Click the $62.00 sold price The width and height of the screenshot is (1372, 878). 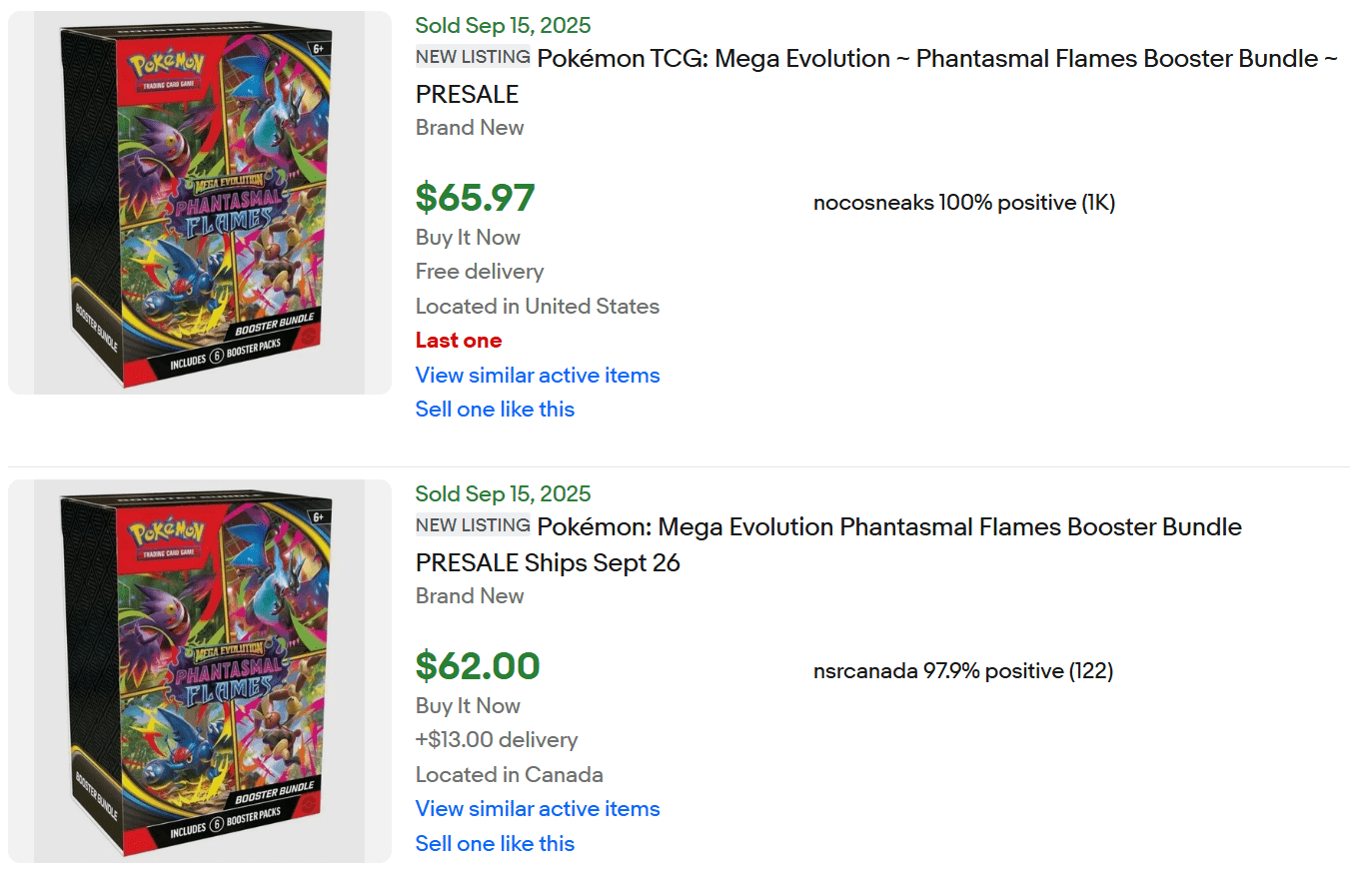pos(478,666)
